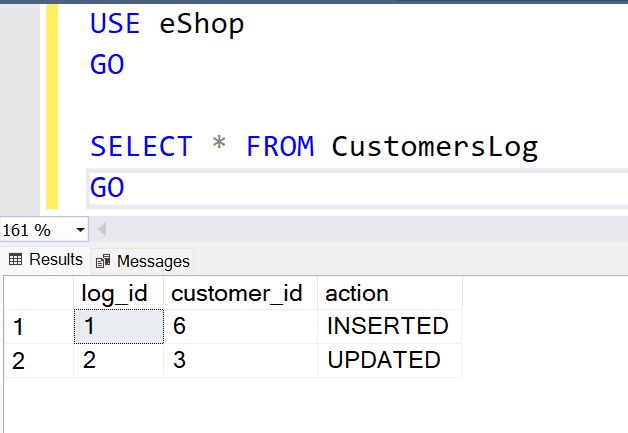Click customer_id cell with value 6
The image size is (628, 433).
click(240, 326)
